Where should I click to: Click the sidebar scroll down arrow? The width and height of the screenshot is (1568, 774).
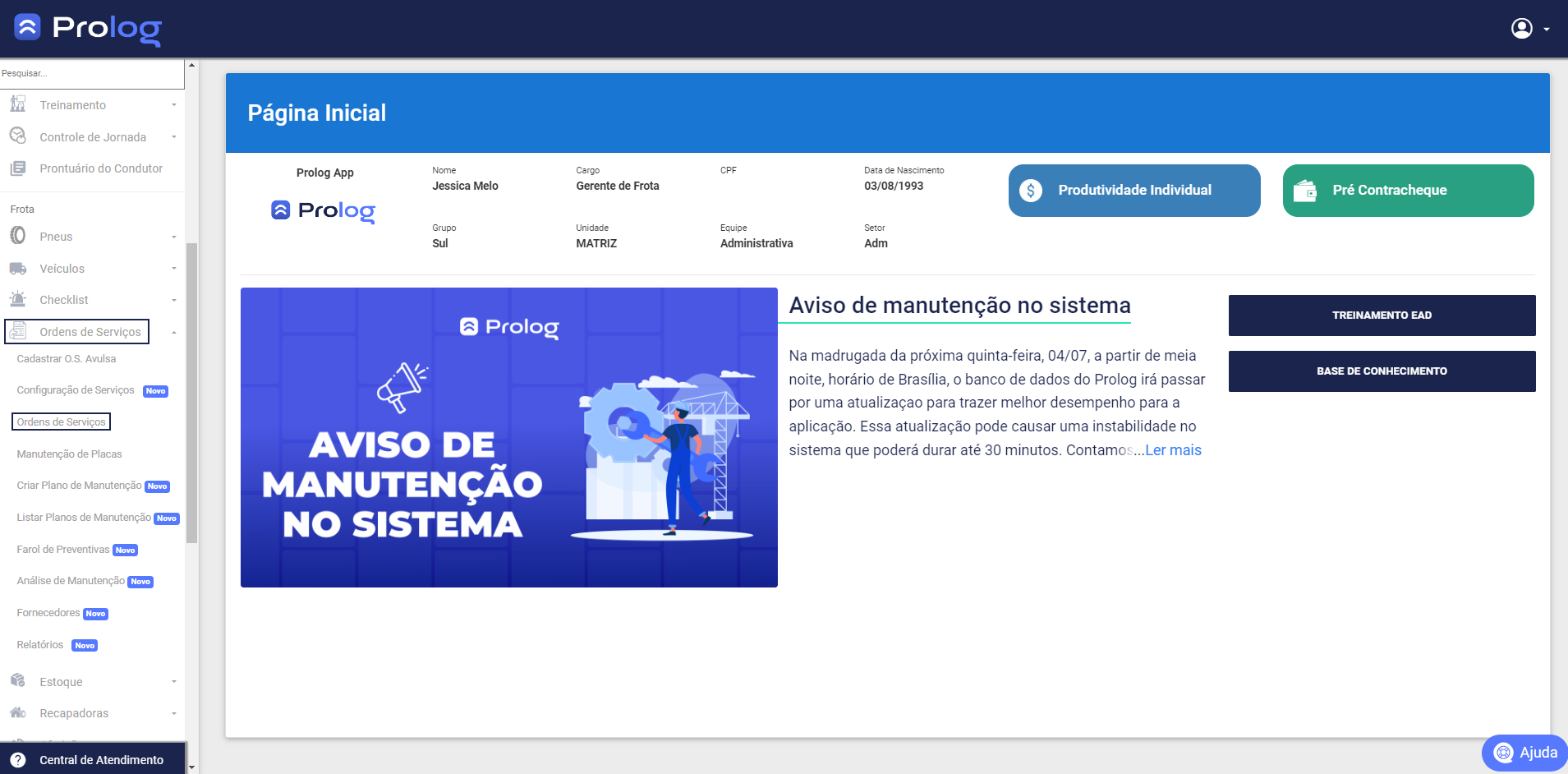click(192, 767)
